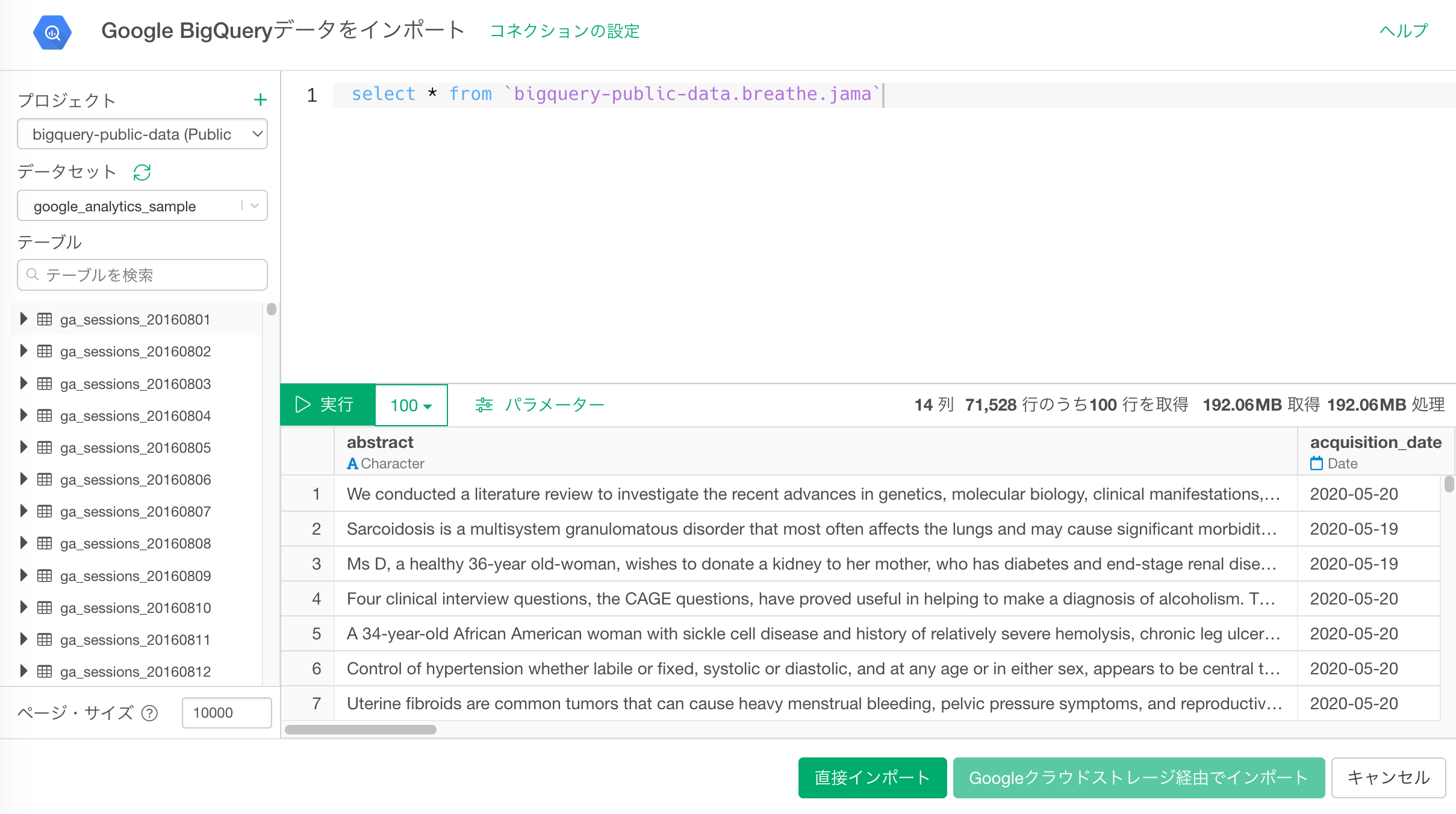The image size is (1456, 814).
Task: Open the ヘルプ link
Action: (1404, 30)
